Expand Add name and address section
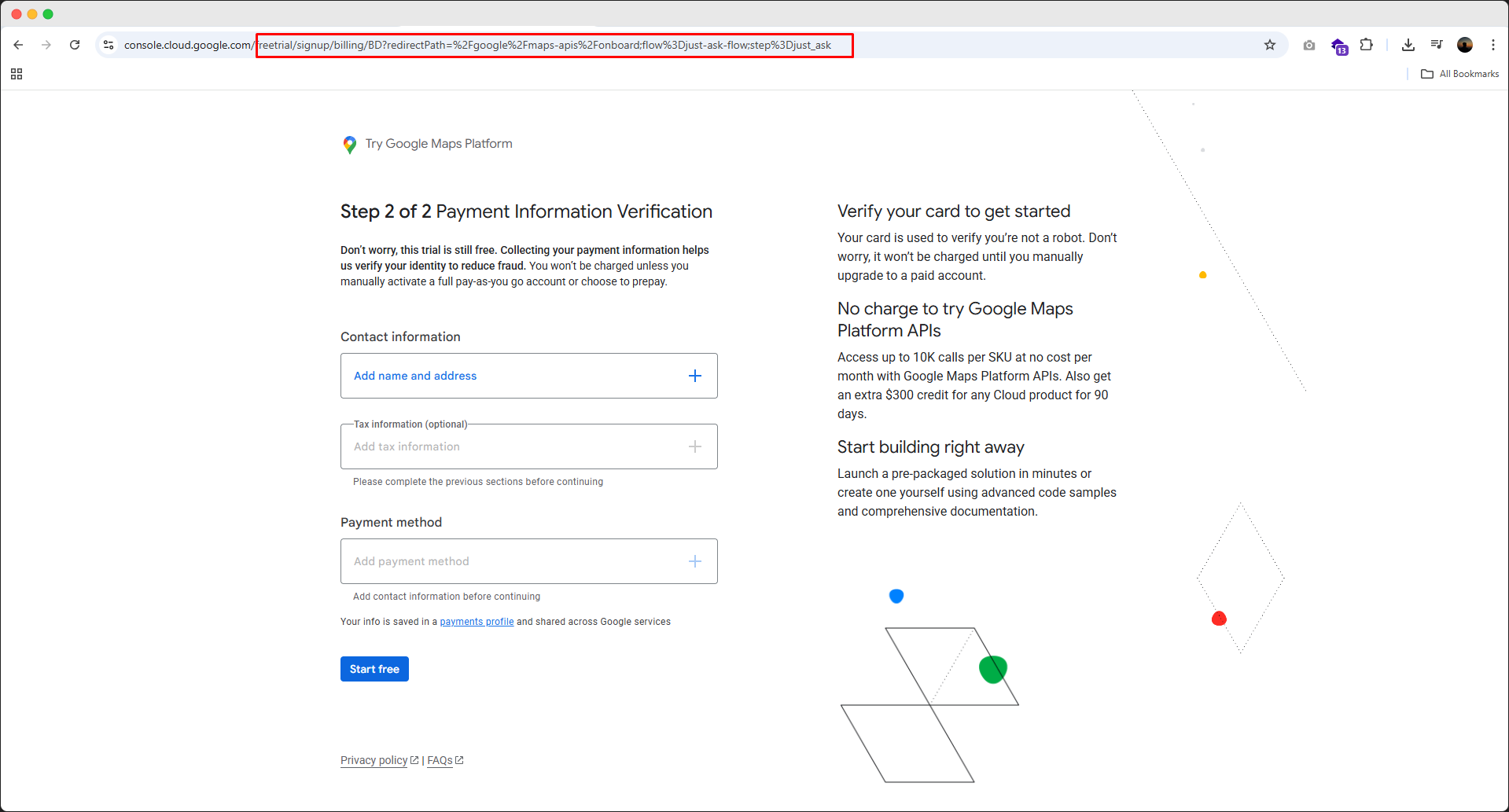The height and width of the screenshot is (812, 1509). click(x=529, y=376)
